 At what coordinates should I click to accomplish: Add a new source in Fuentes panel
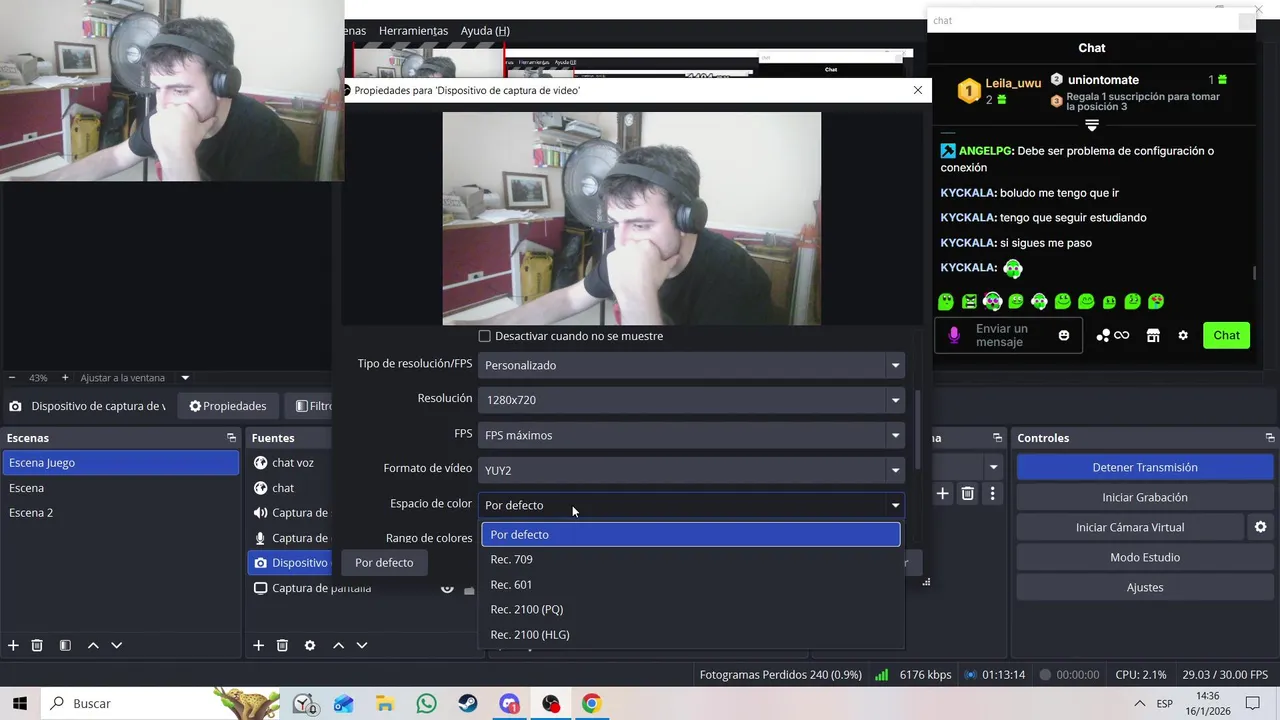(x=258, y=646)
